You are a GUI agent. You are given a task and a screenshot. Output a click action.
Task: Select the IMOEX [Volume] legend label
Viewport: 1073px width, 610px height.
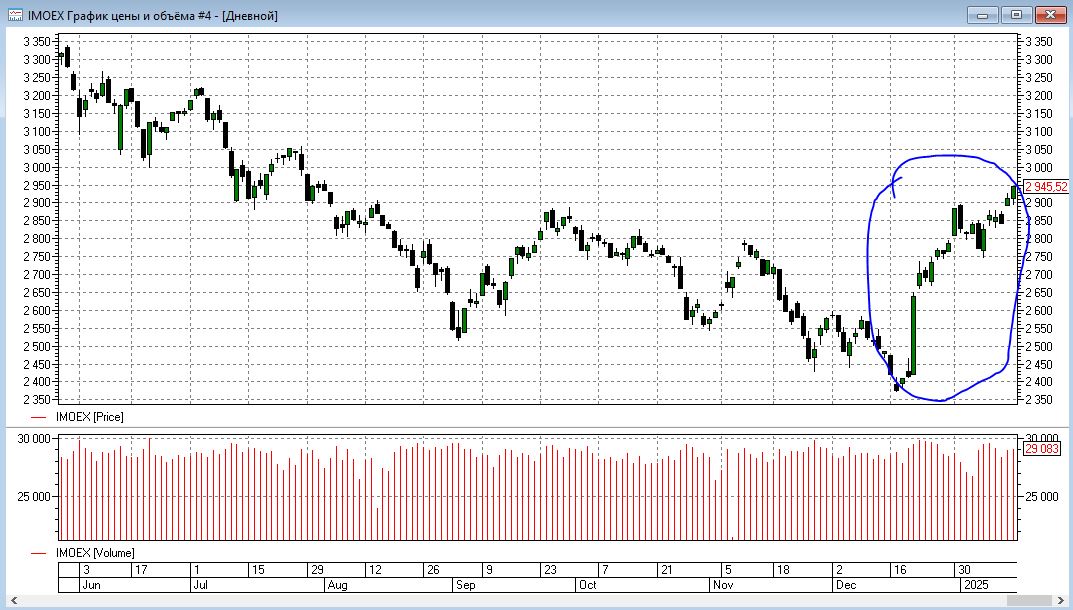[x=95, y=553]
